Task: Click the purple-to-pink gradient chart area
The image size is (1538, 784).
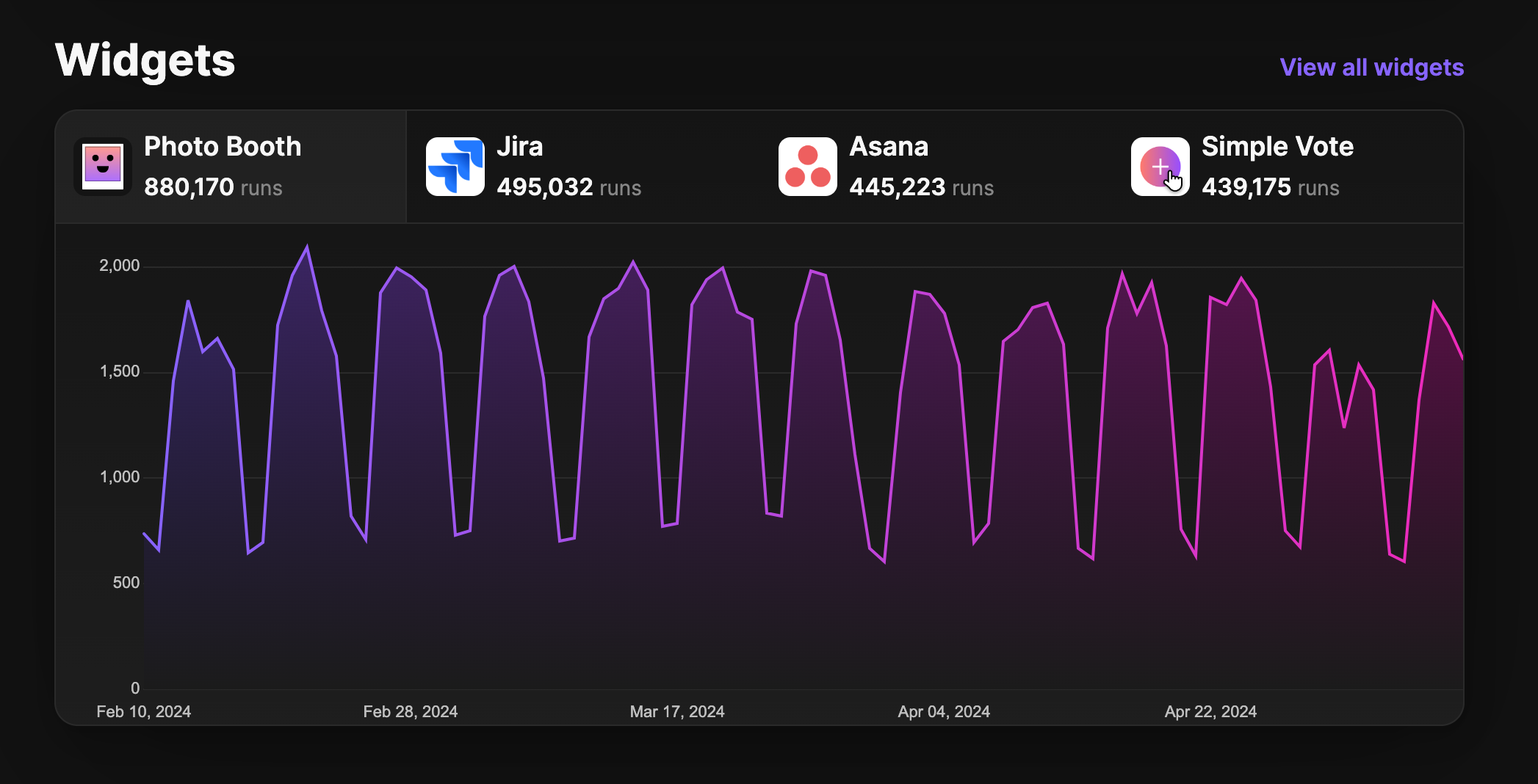Action: 734,514
